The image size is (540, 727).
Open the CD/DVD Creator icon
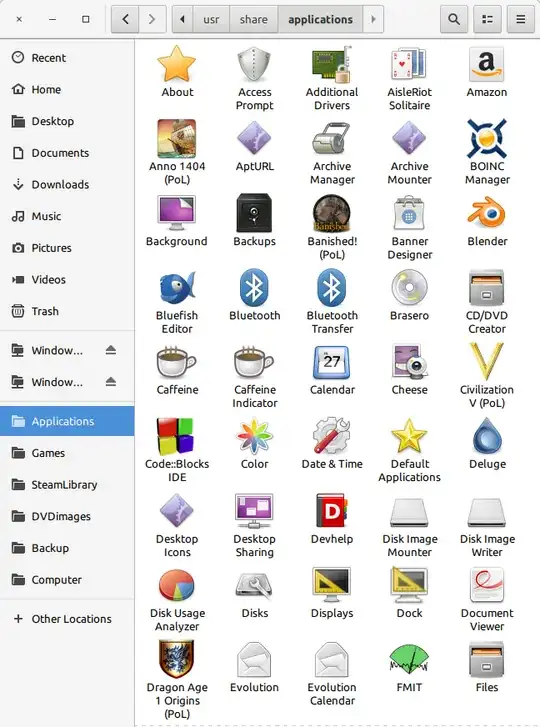coord(486,287)
